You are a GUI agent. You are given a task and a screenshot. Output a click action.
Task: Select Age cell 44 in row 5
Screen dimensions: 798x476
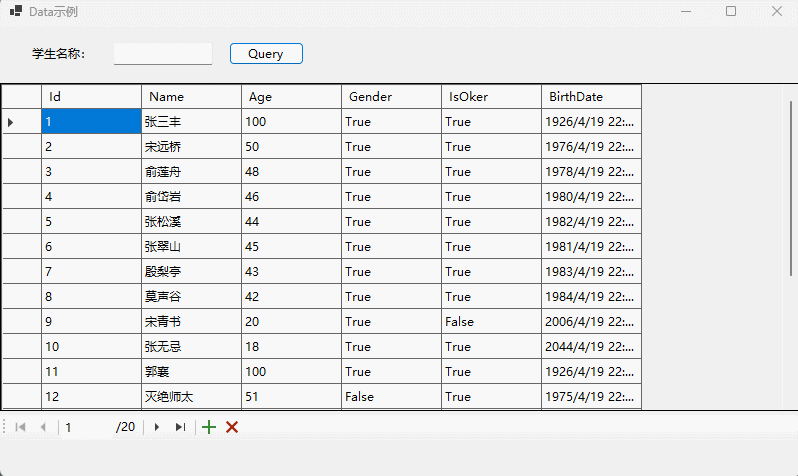(291, 221)
